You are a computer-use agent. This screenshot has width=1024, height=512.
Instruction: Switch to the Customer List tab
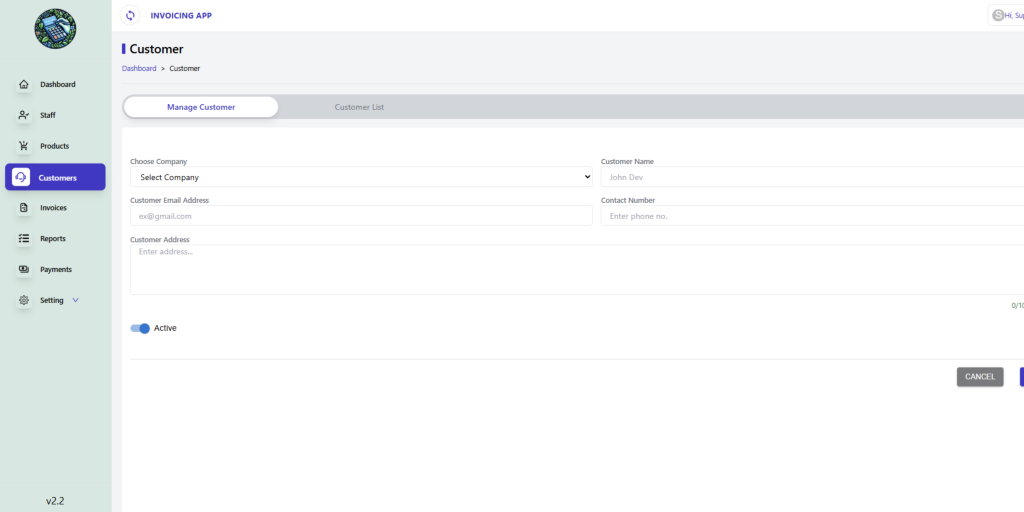359,107
